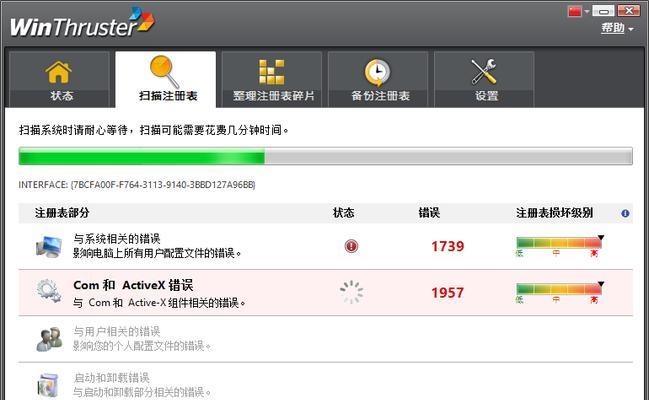Click the blue info icon beside 注册表损坏级别
Image resolution: width=649 pixels, height=400 pixels.
[625, 213]
